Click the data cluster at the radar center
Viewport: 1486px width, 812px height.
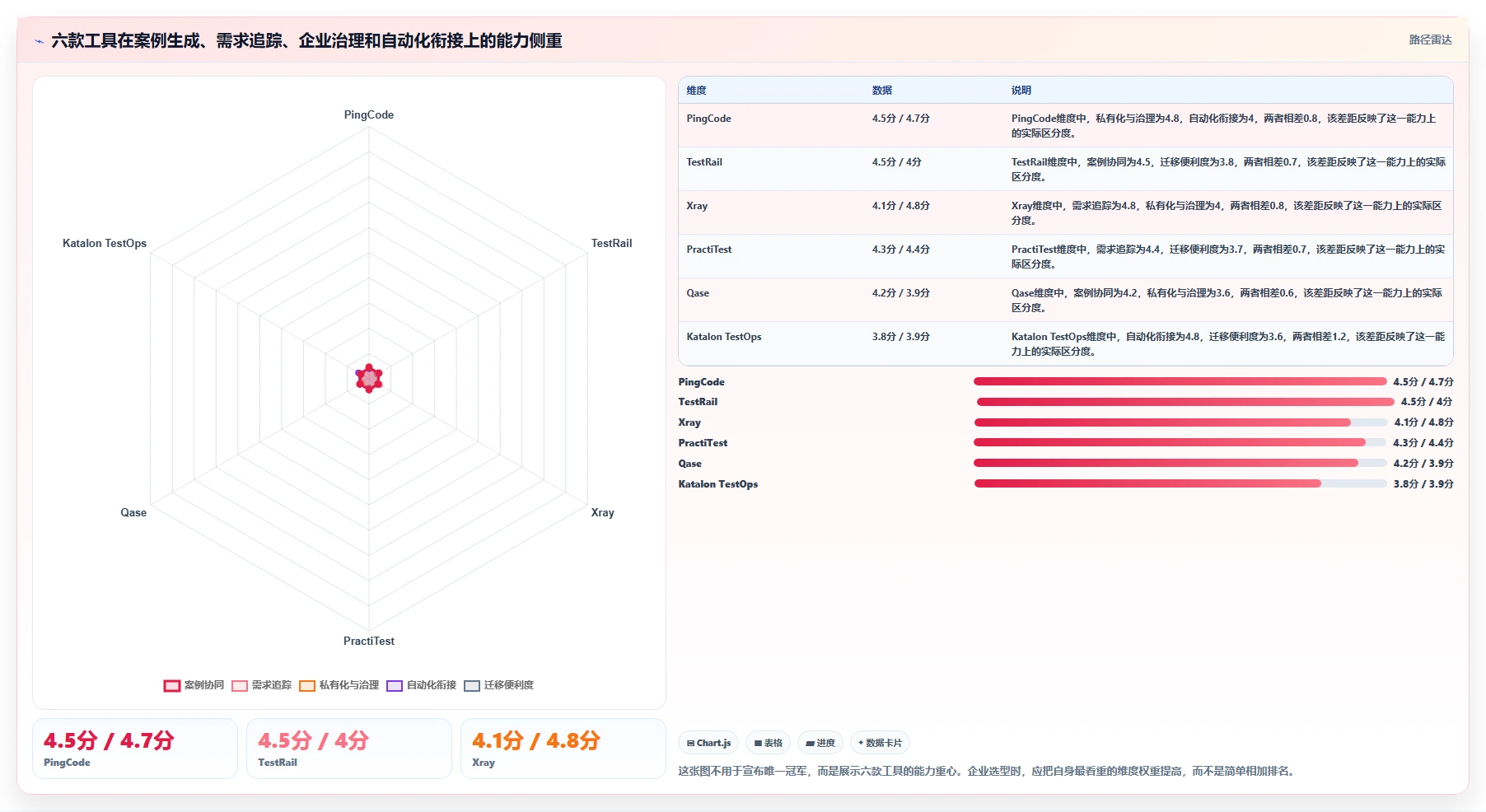[369, 378]
